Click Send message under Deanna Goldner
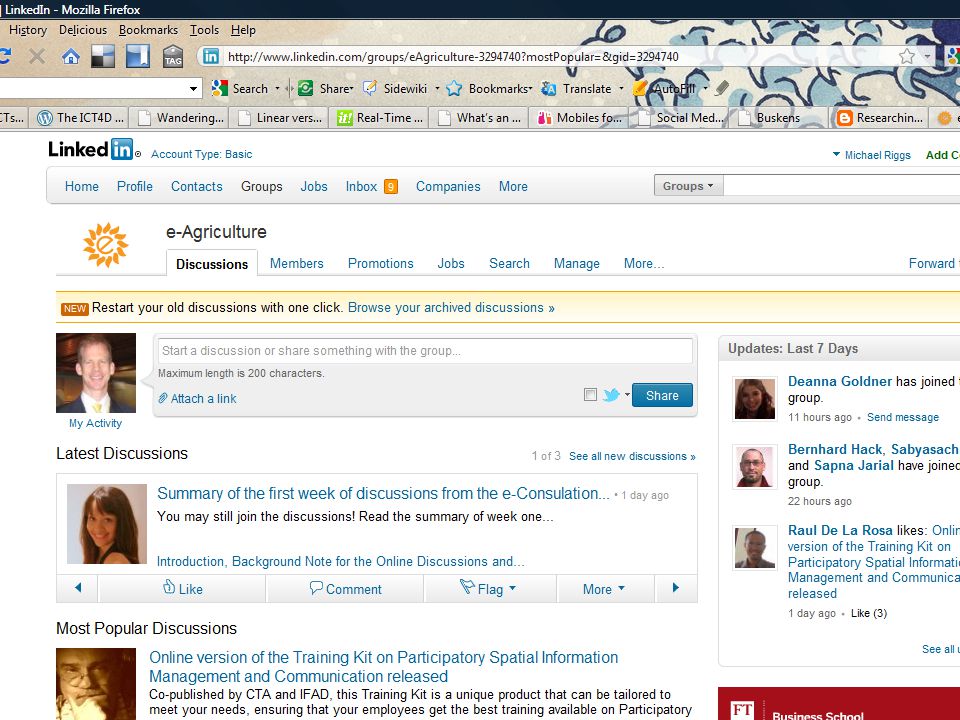The height and width of the screenshot is (720, 960). 902,417
